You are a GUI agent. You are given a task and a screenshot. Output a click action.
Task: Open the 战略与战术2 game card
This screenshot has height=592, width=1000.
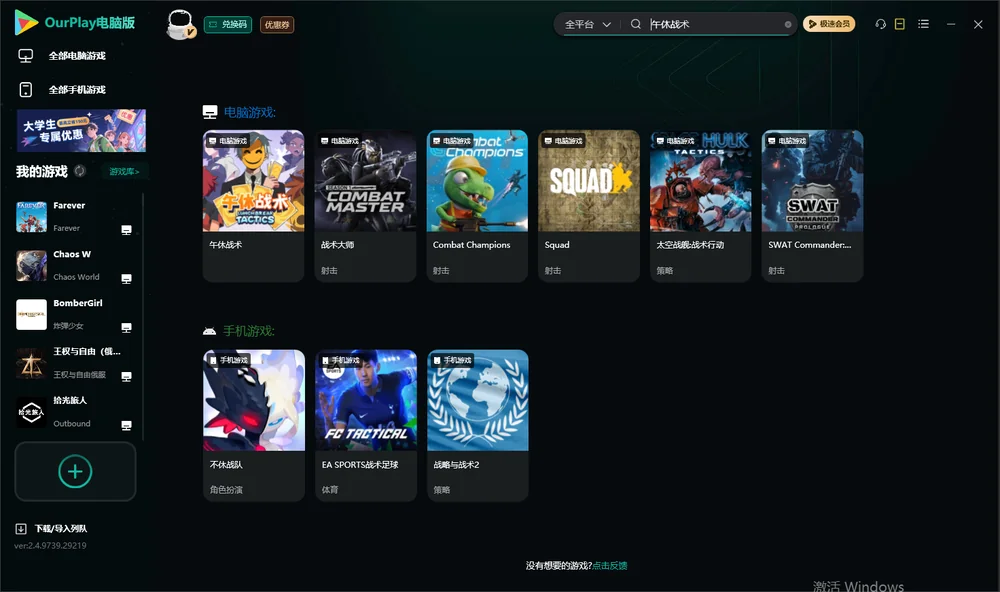478,425
